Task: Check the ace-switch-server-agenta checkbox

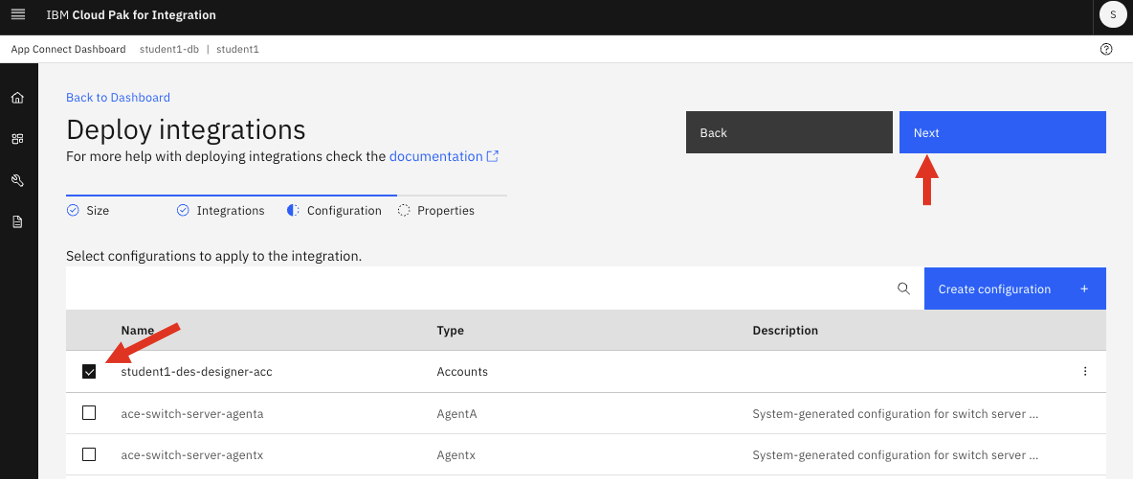Action: pos(89,413)
